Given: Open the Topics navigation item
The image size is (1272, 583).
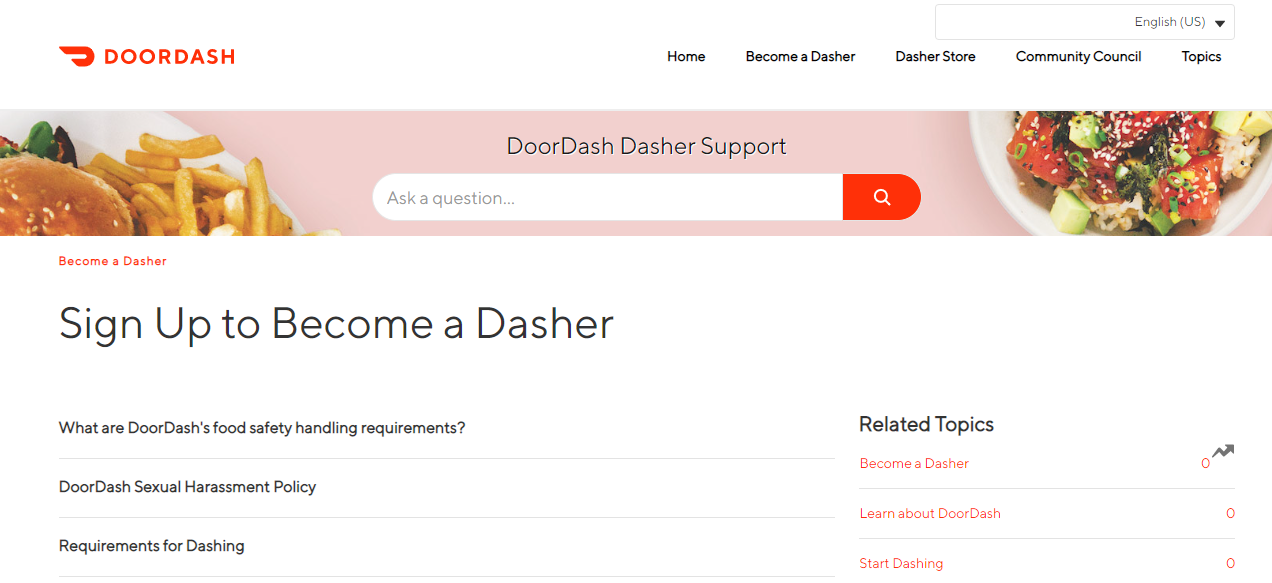Looking at the screenshot, I should click(1201, 57).
